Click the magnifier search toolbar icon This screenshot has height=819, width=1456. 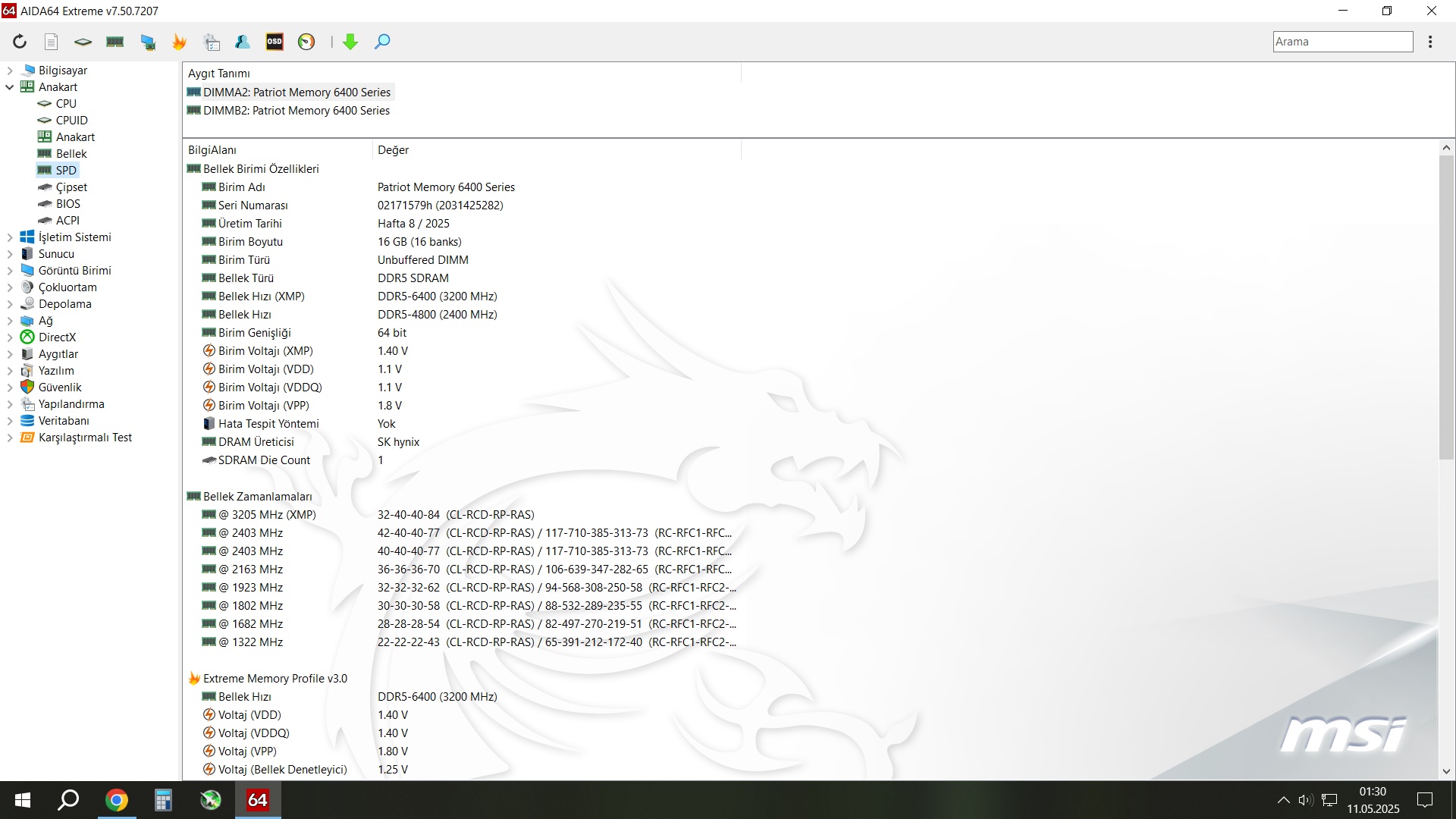point(382,42)
